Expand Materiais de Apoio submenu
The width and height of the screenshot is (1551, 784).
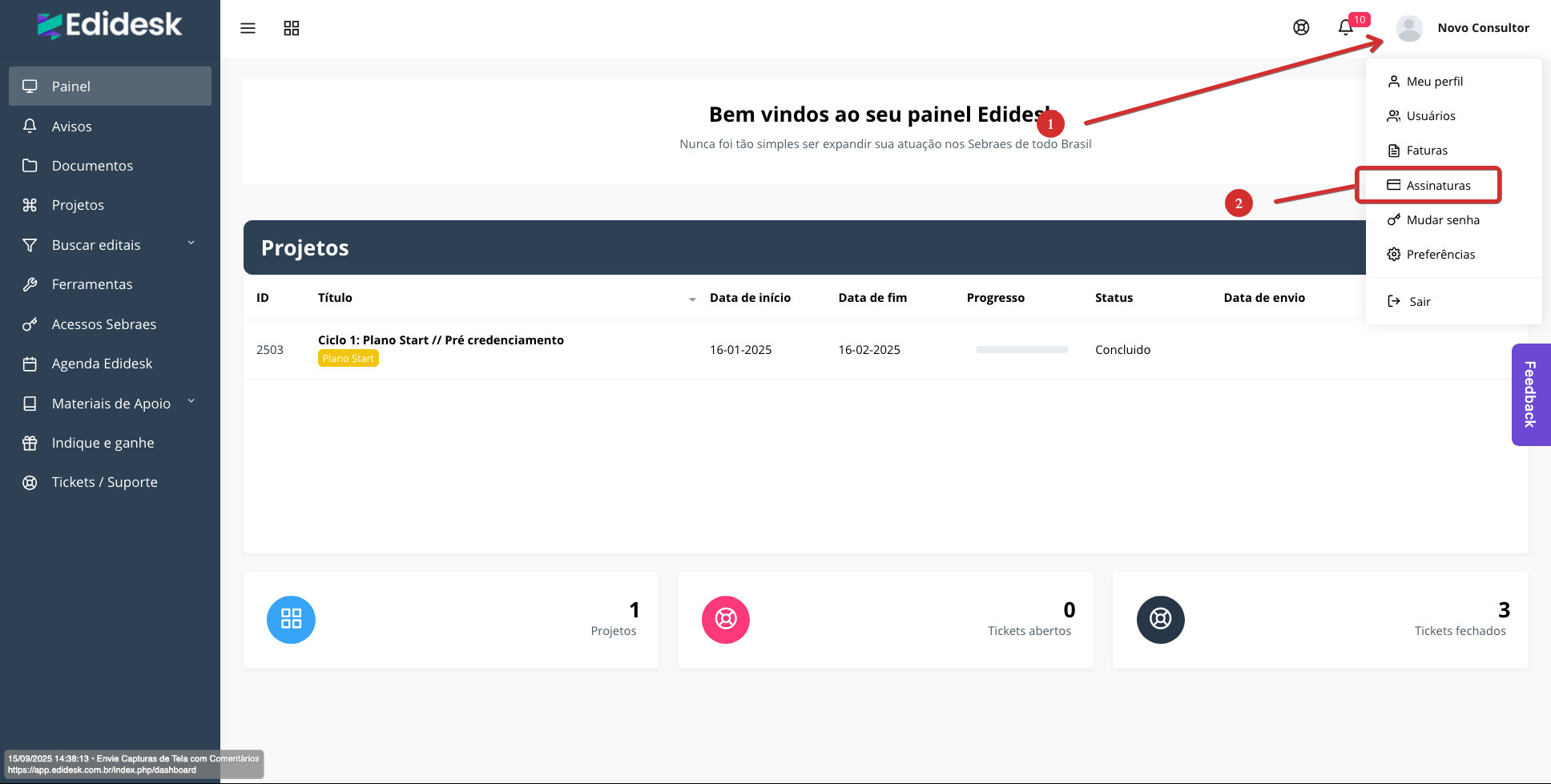(x=191, y=403)
